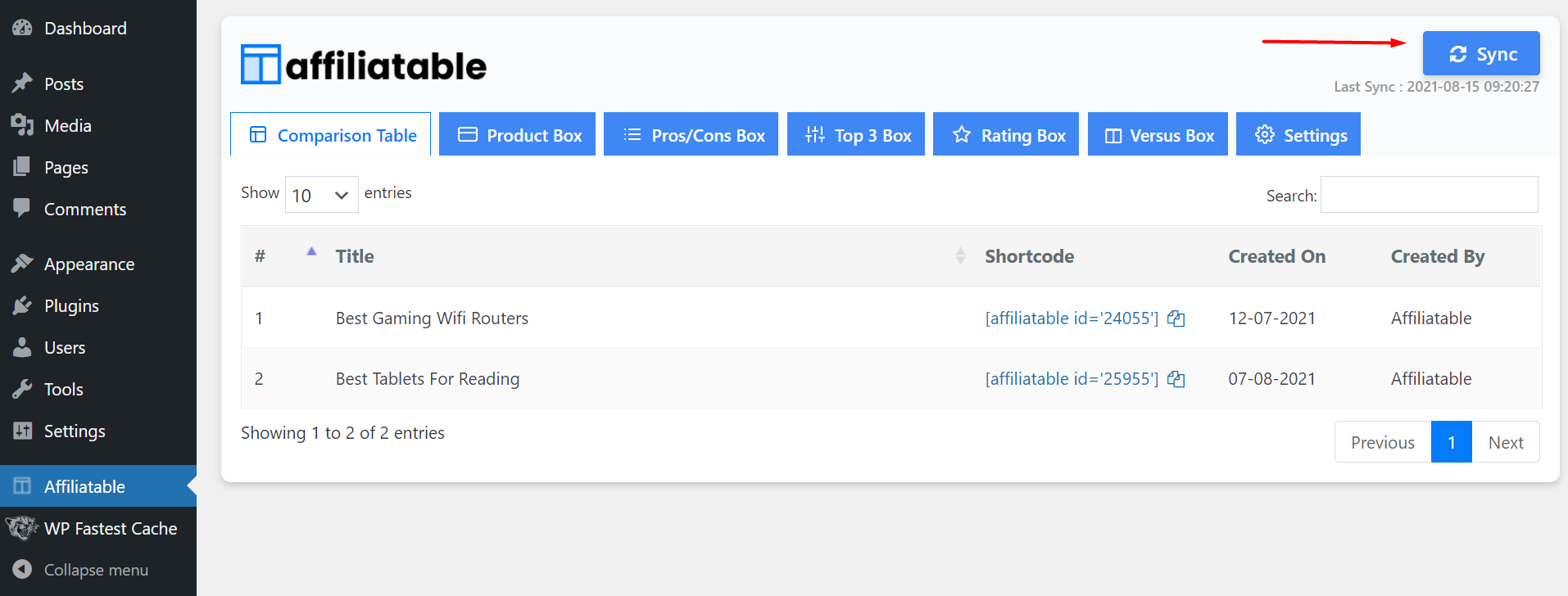
Task: Click the blue Sync button
Action: (1481, 53)
